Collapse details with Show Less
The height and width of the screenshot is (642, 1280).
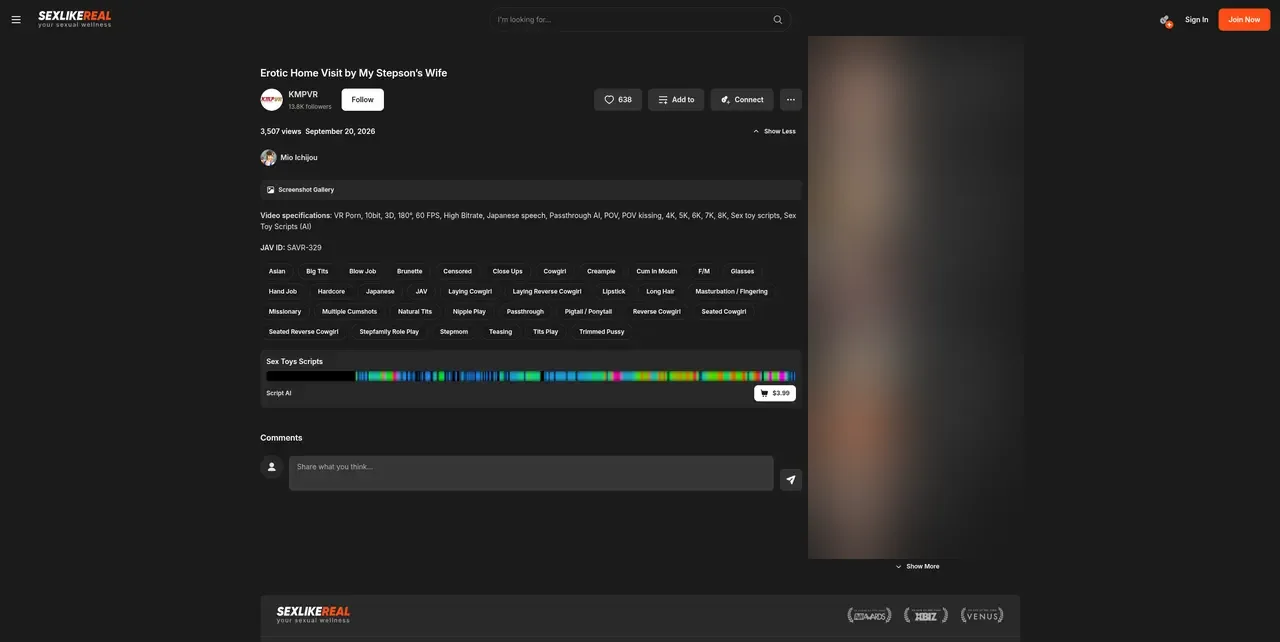[775, 131]
